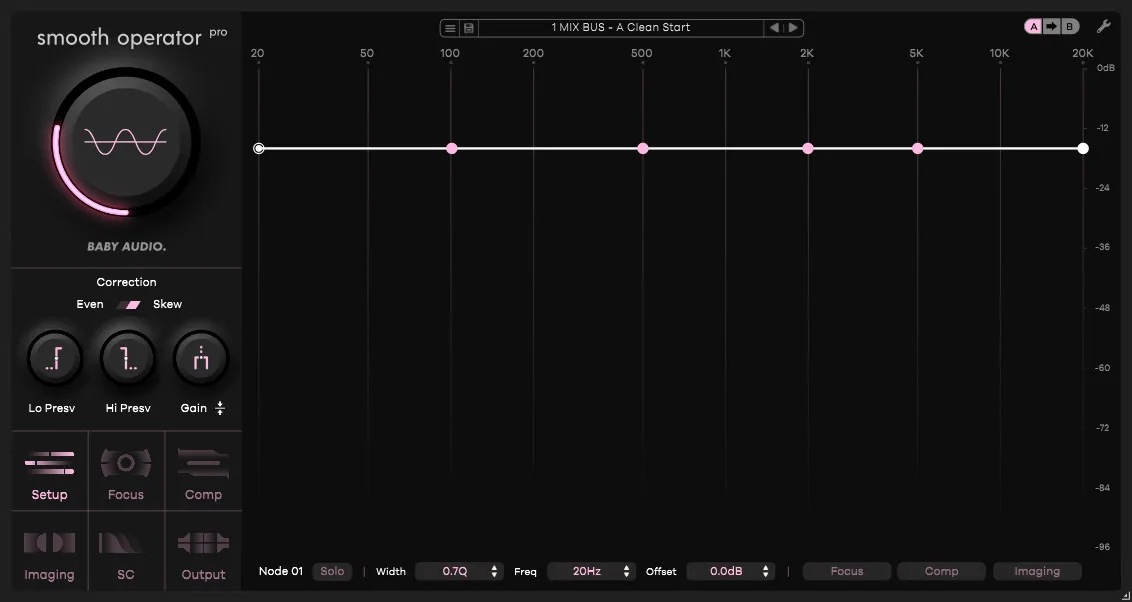The height and width of the screenshot is (602, 1132).
Task: Open the Offset 0.0dB stepper
Action: (x=731, y=572)
